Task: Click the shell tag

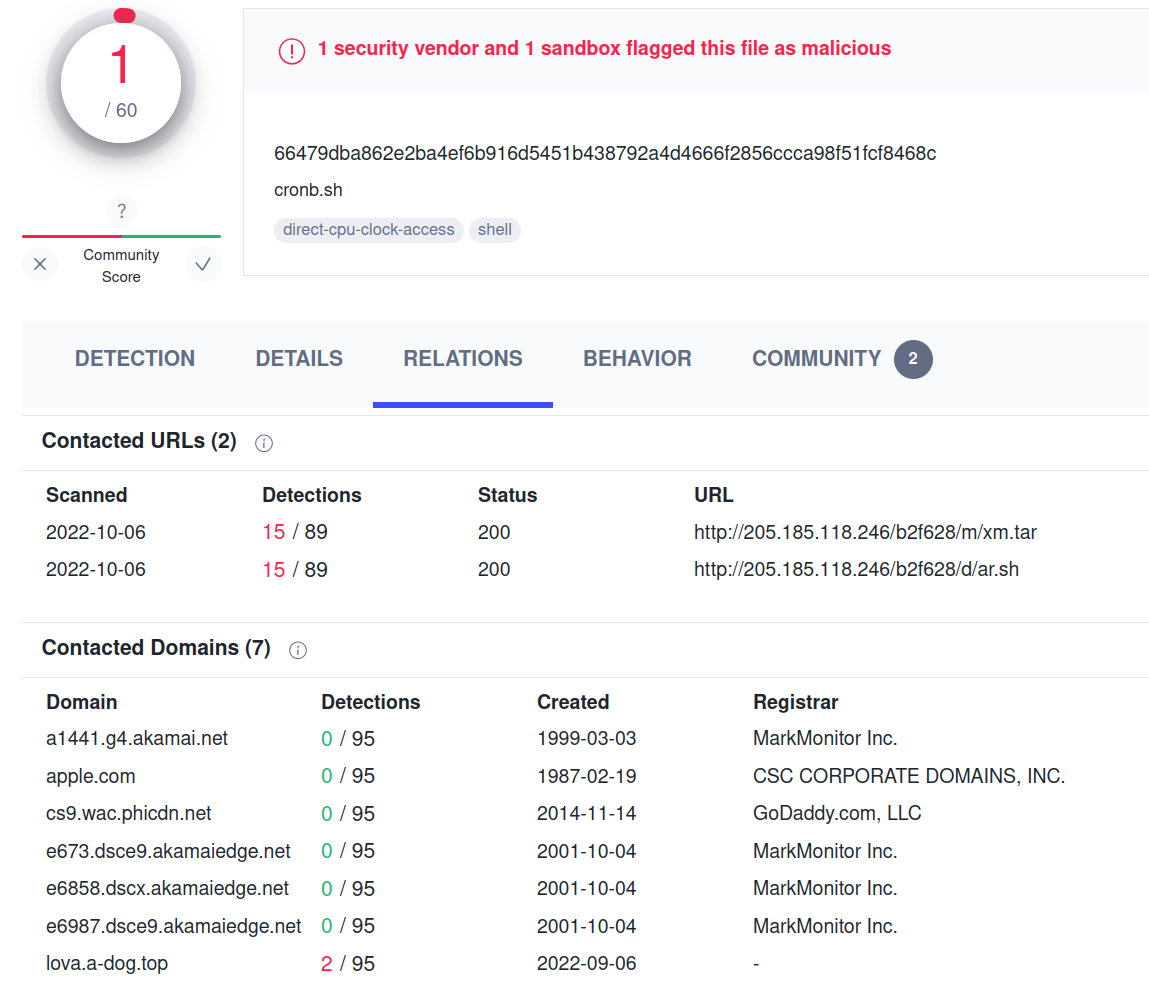Action: click(x=495, y=230)
